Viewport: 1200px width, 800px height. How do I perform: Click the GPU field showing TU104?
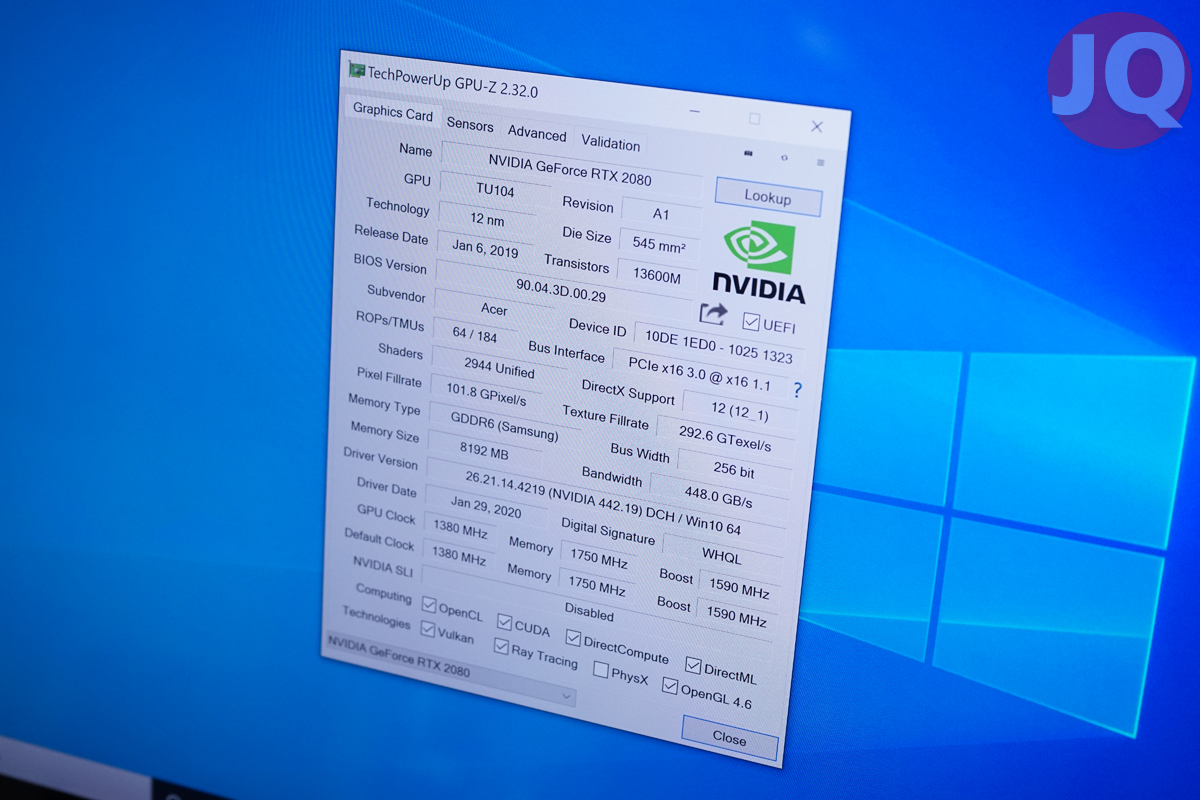[x=496, y=190]
